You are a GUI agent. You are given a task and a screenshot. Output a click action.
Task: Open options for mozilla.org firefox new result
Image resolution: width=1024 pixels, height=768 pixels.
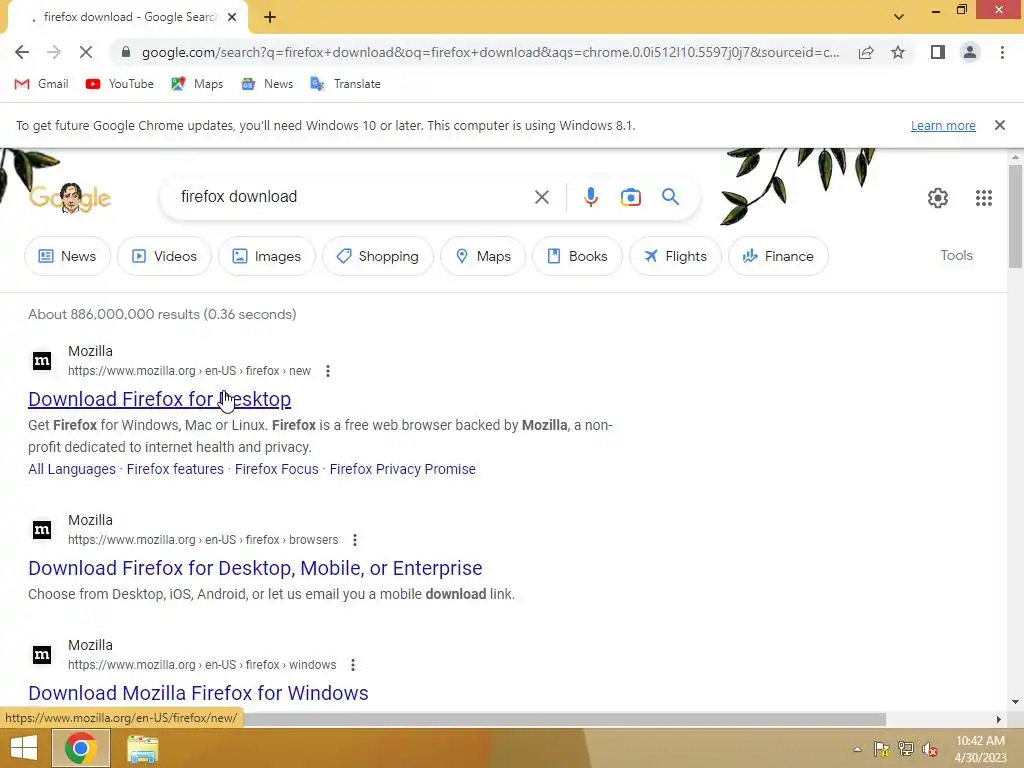(328, 371)
